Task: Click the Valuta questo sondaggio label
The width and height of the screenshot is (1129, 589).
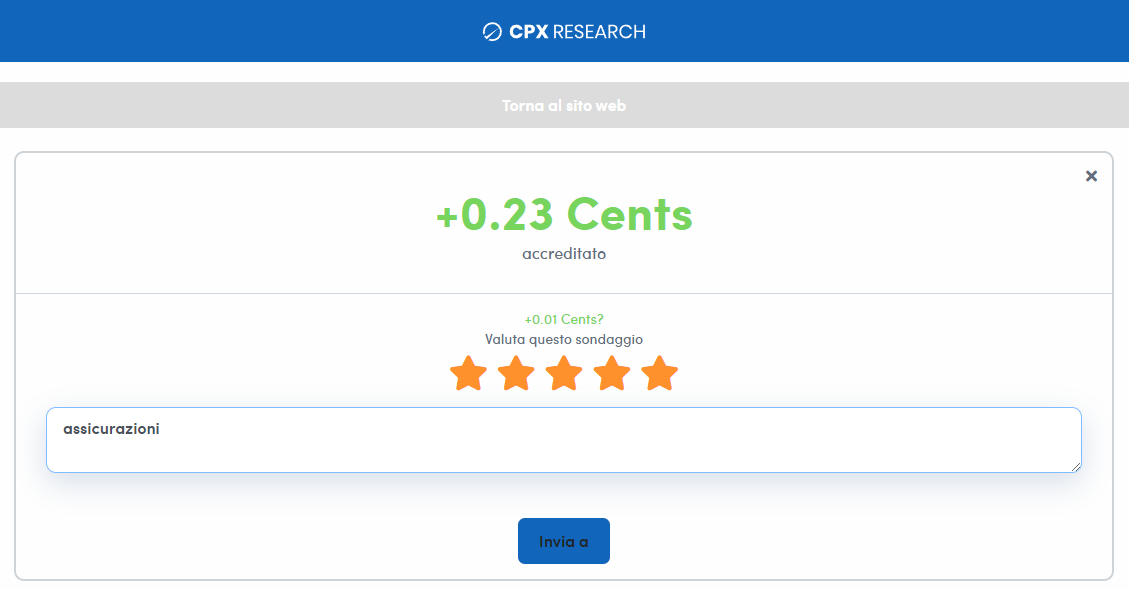Action: pyautogui.click(x=564, y=339)
